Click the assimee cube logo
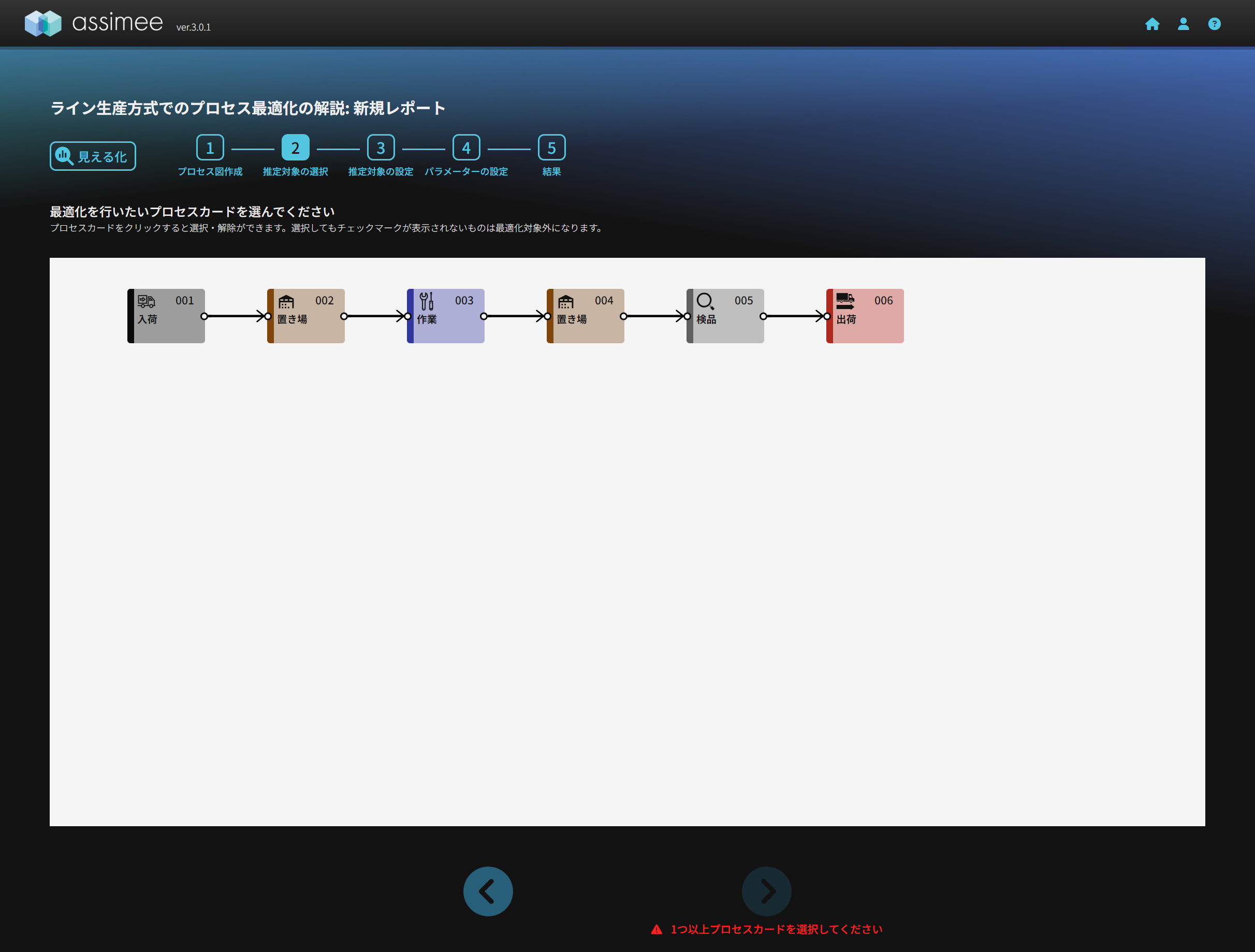Screen dimensions: 1255x952 [43, 23]
